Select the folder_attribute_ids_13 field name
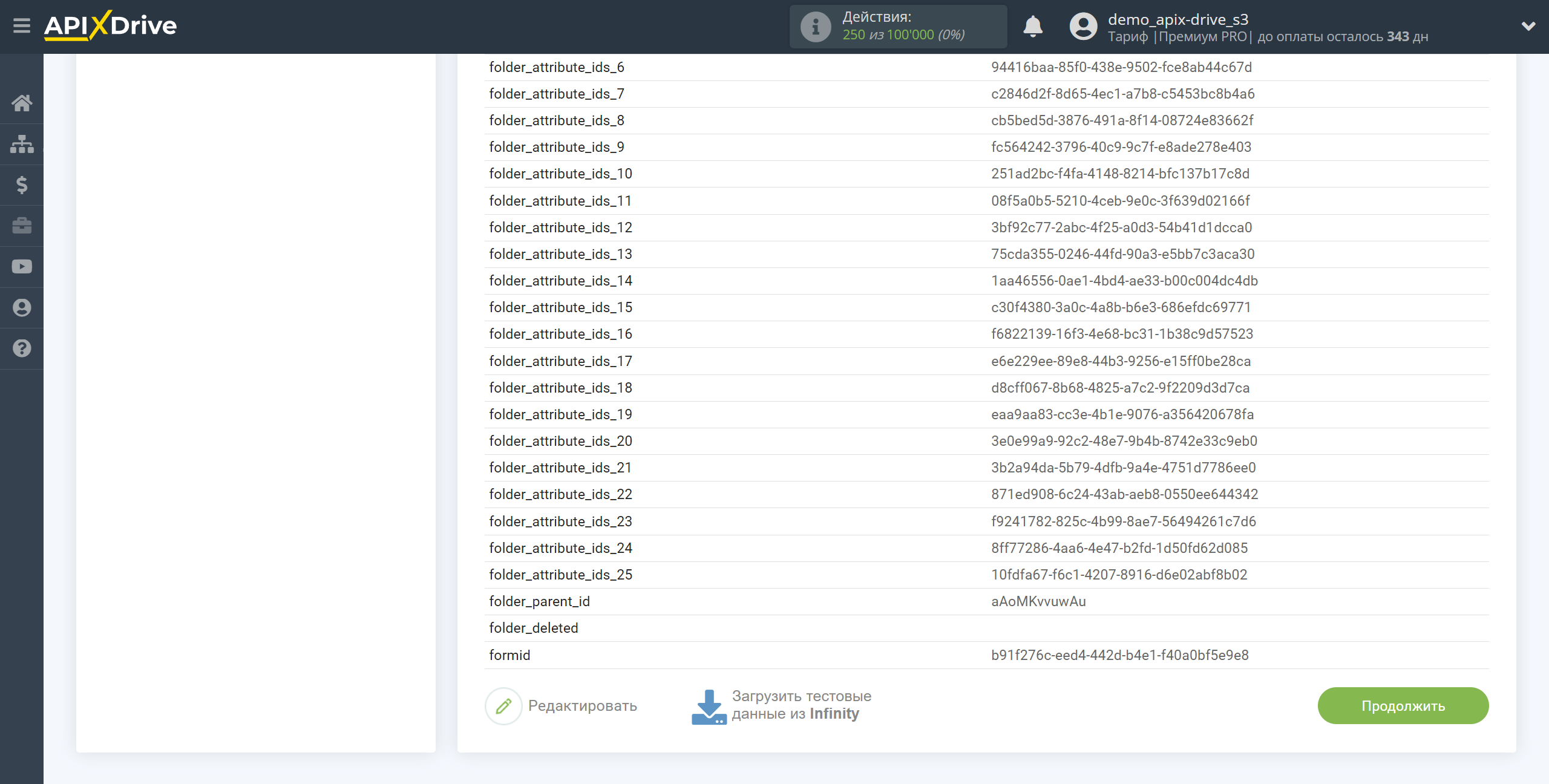This screenshot has height=784, width=1549. tap(560, 254)
